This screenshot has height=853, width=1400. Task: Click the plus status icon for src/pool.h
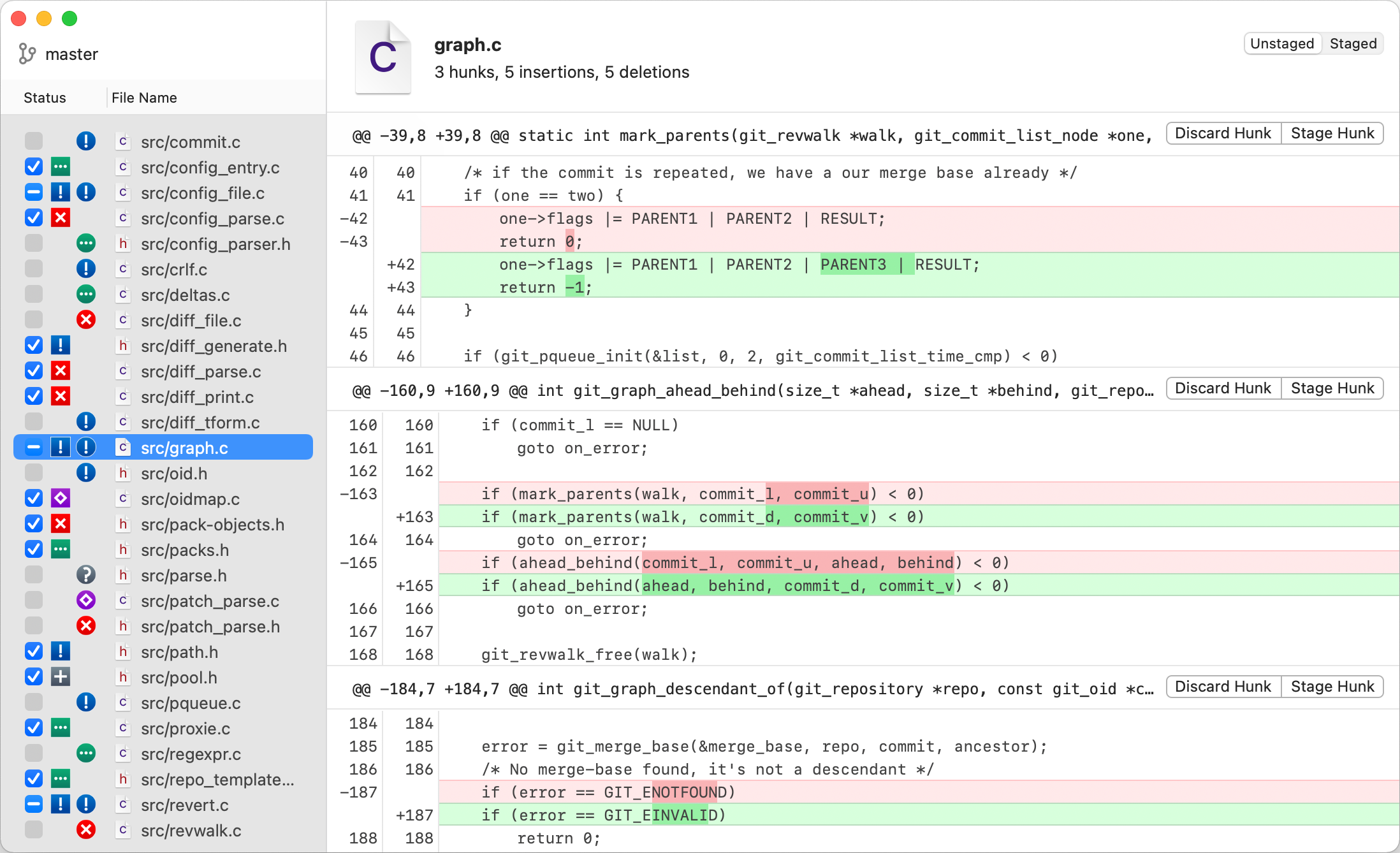click(x=61, y=677)
